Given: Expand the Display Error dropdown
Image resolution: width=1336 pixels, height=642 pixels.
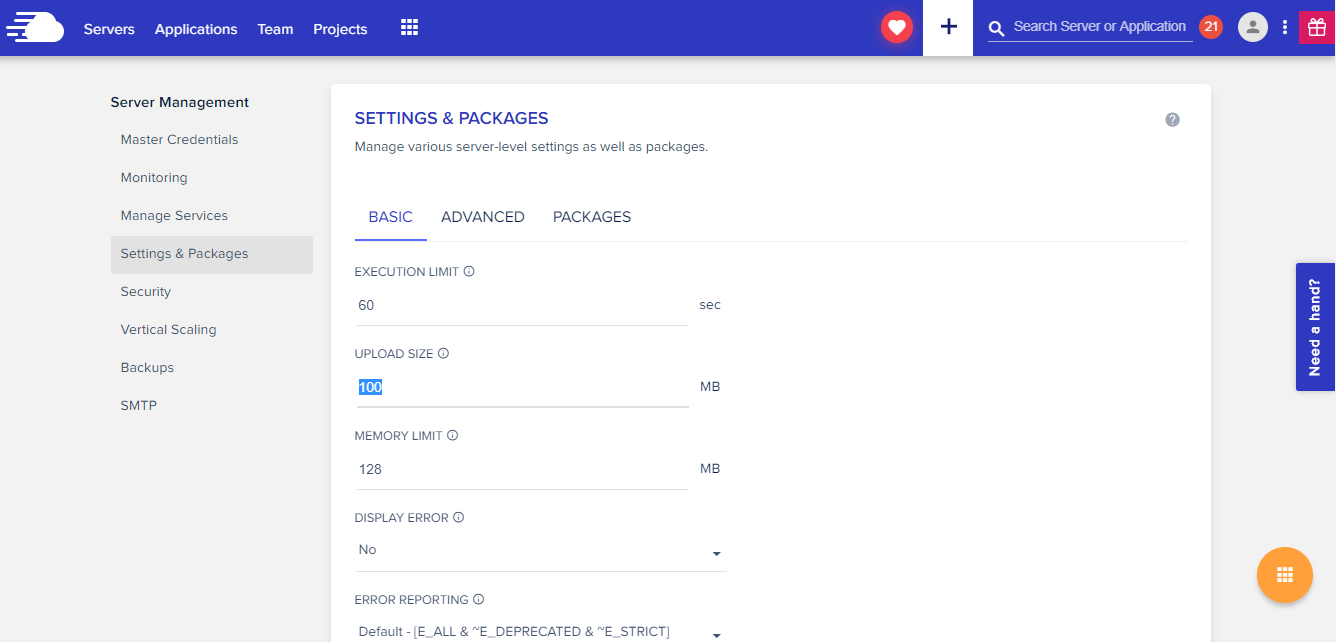Looking at the screenshot, I should [x=716, y=553].
